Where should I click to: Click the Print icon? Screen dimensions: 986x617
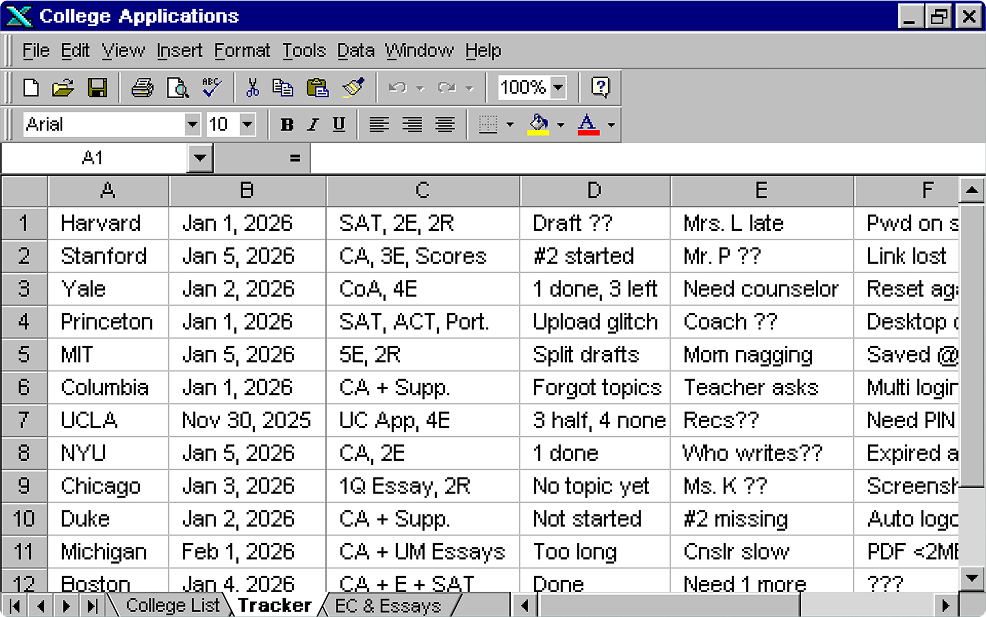[x=143, y=88]
